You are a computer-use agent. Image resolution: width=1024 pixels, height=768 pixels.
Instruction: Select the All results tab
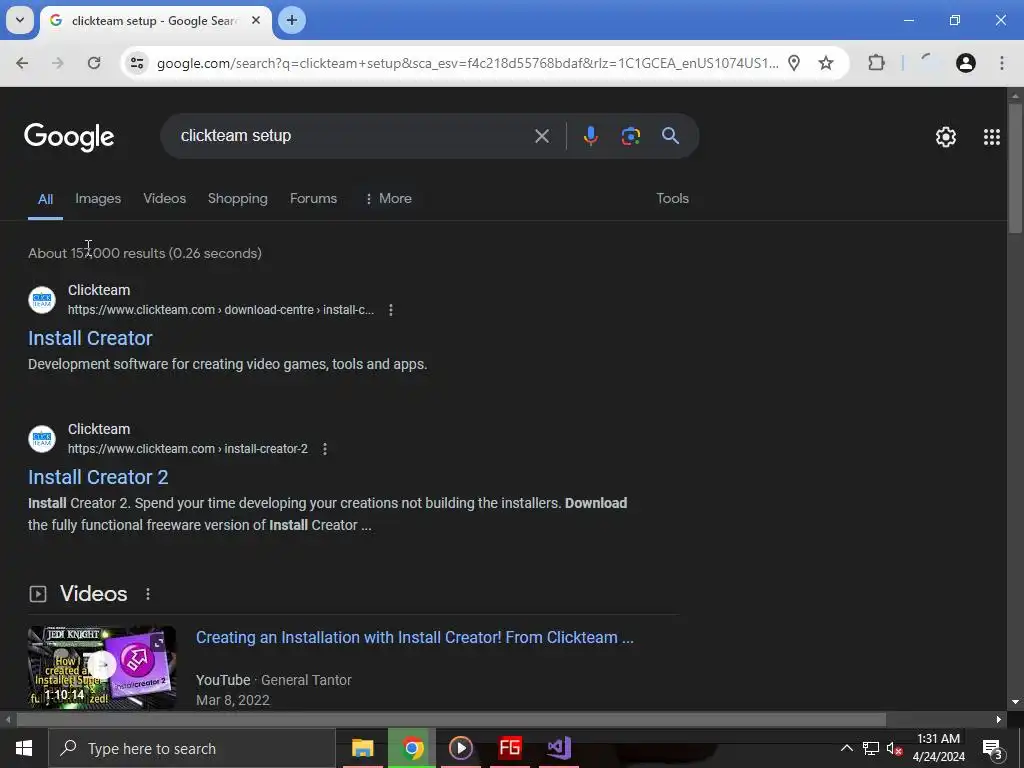pos(45,199)
